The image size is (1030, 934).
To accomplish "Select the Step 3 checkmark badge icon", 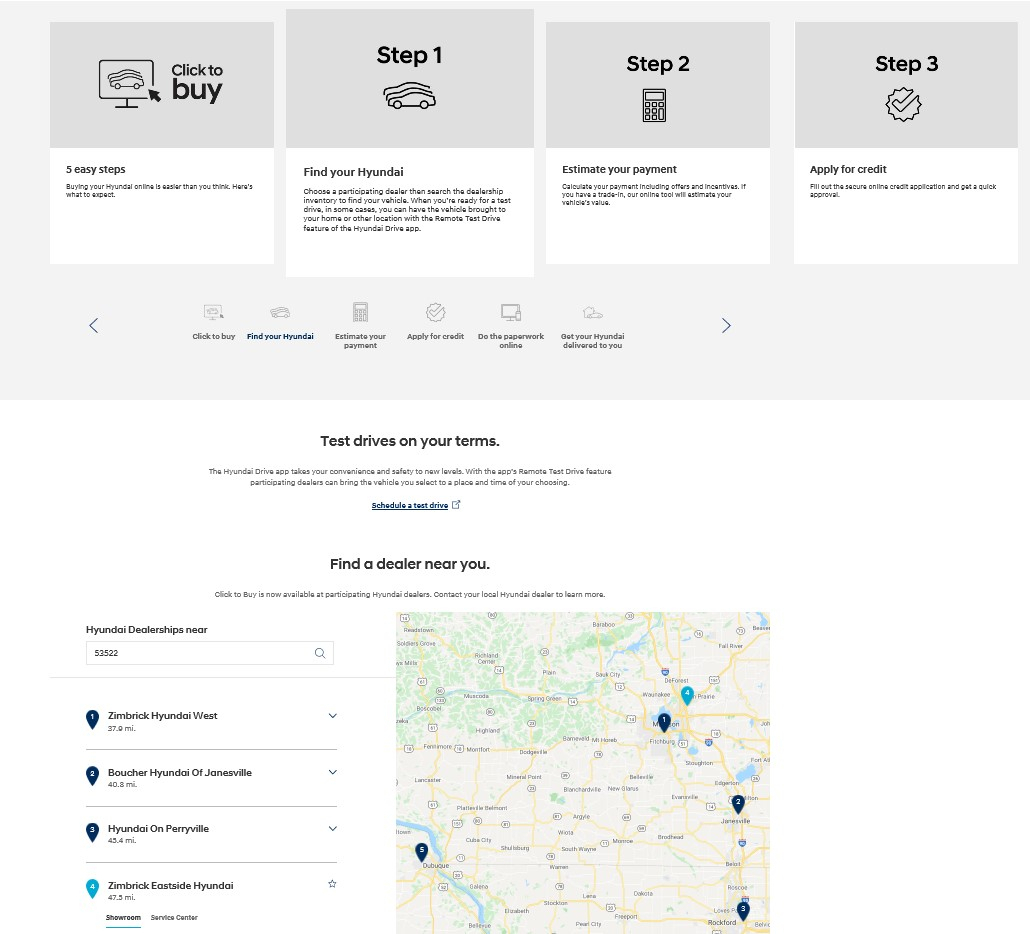I will [903, 105].
